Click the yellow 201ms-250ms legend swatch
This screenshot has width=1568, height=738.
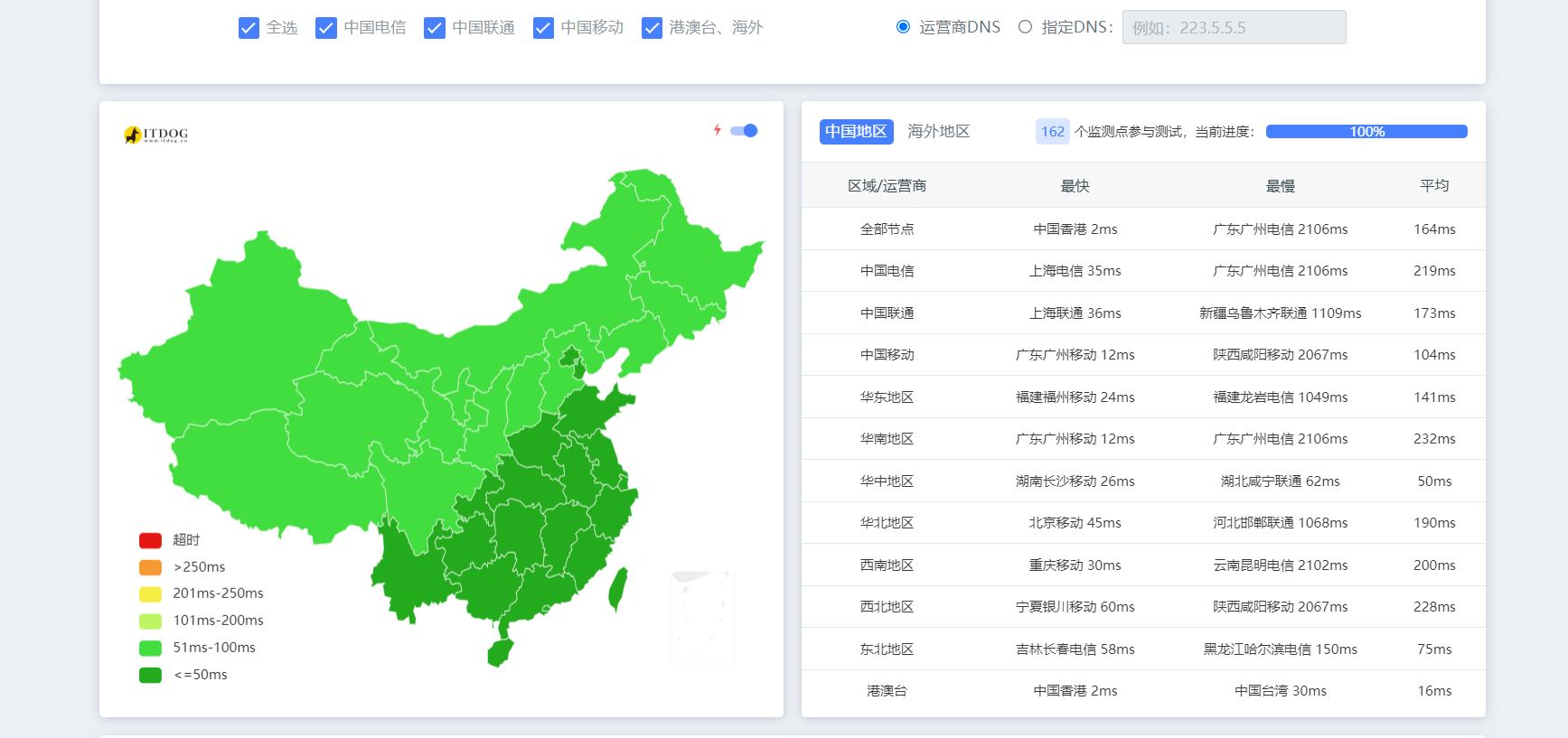coord(150,593)
